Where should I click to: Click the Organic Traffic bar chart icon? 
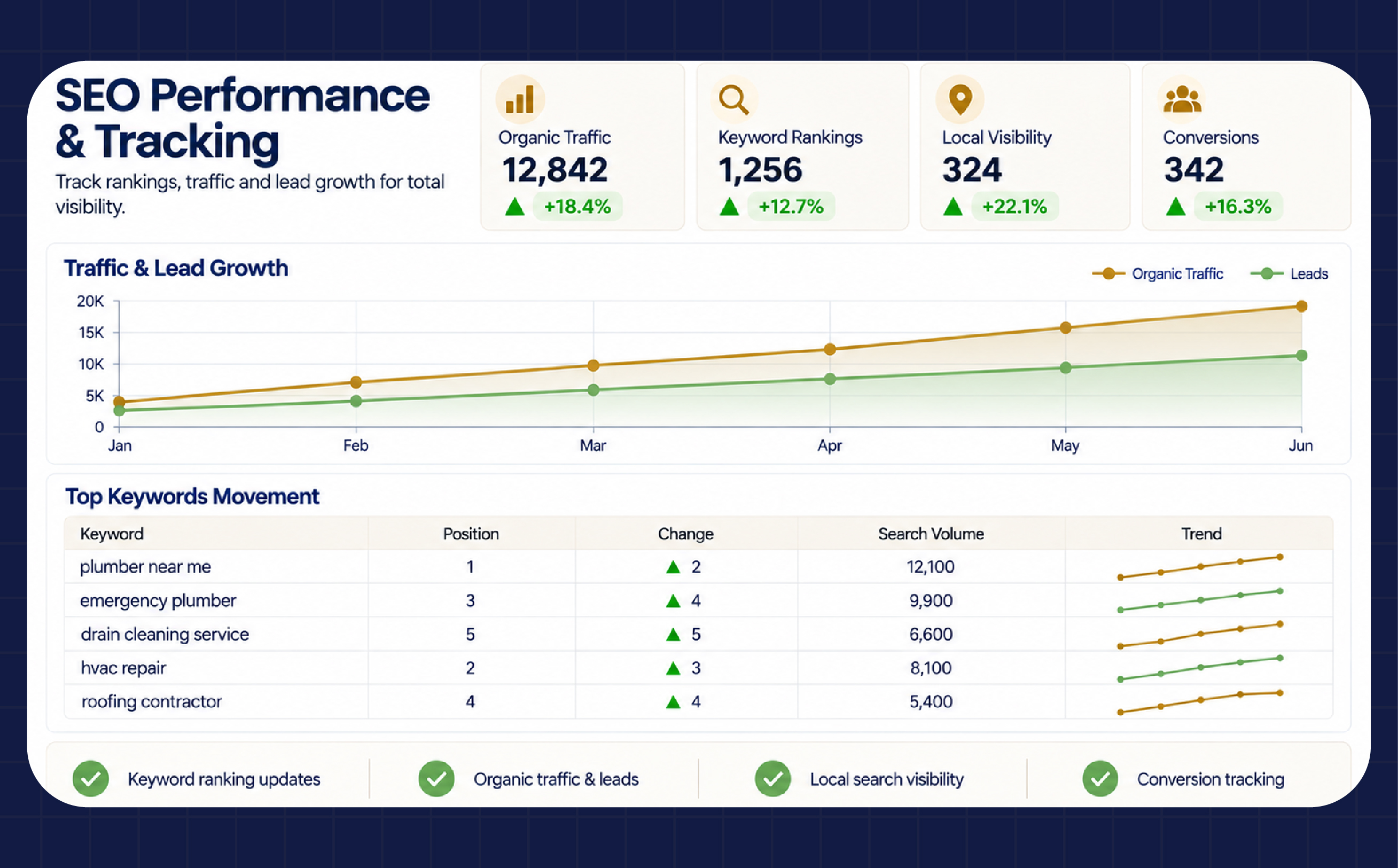(520, 99)
